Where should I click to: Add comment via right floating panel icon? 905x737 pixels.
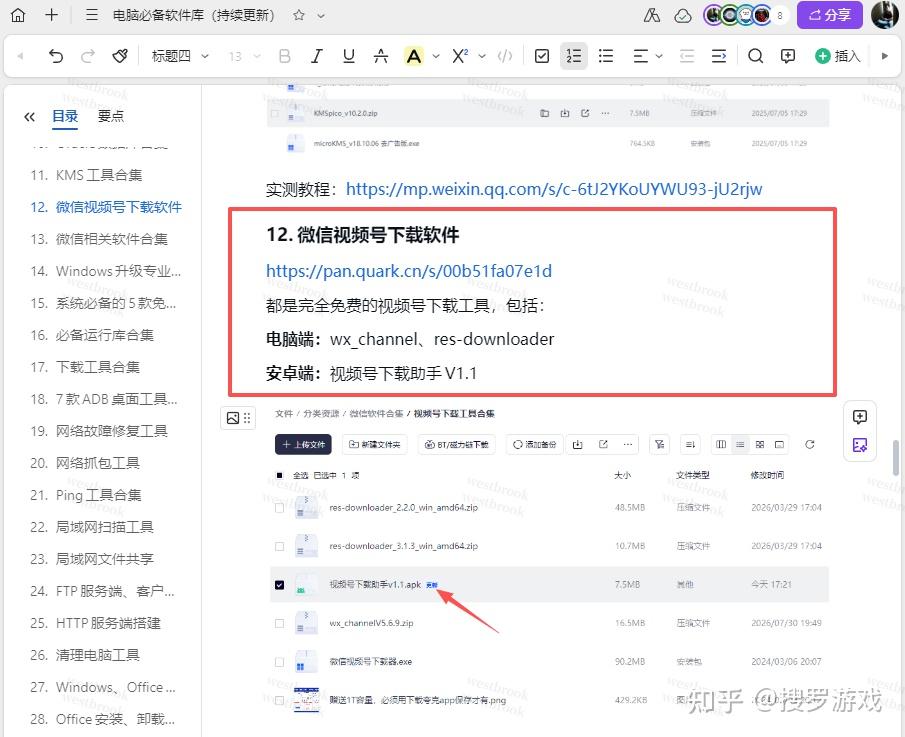859,417
